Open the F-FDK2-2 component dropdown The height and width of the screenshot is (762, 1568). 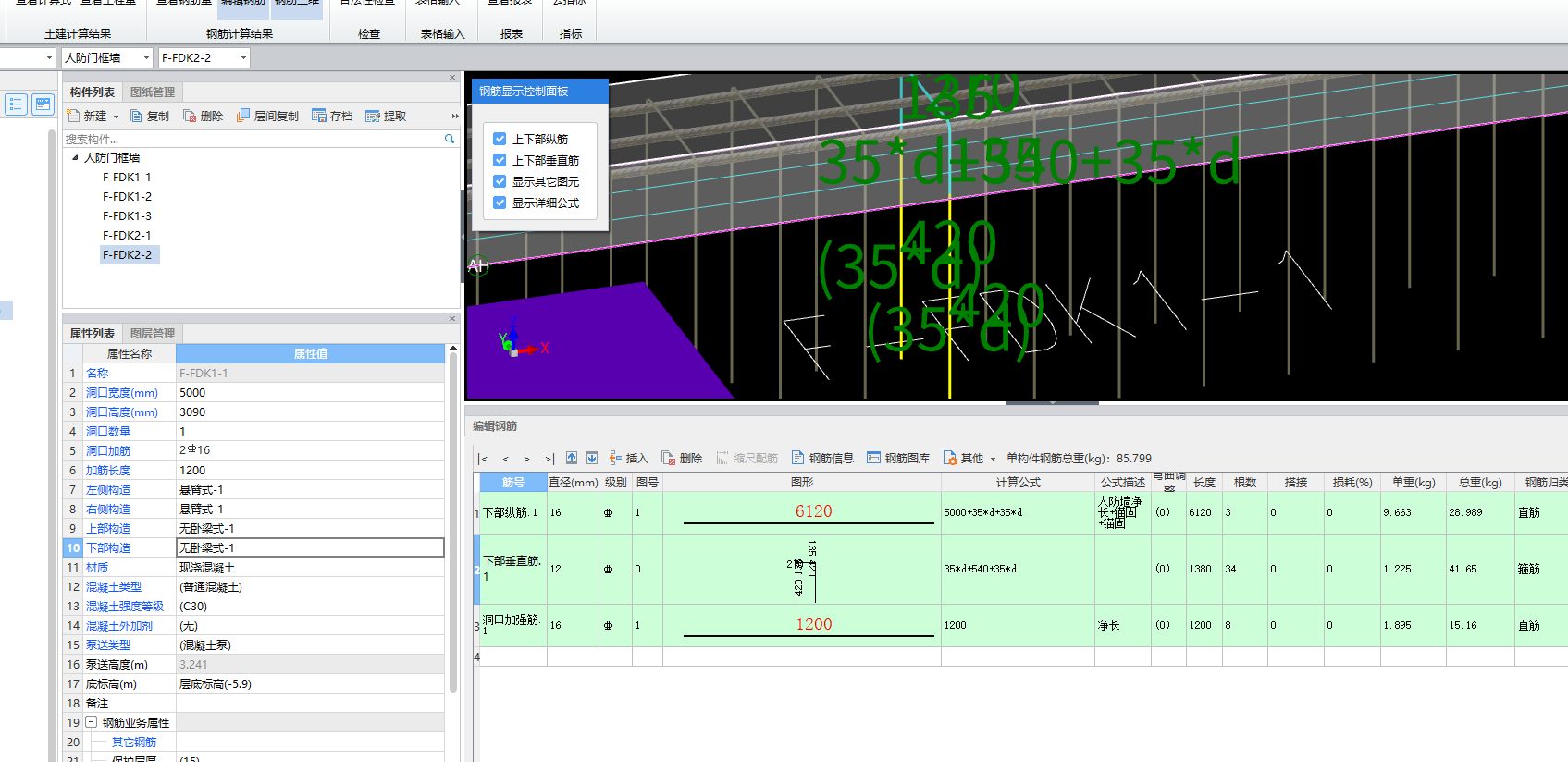[243, 57]
